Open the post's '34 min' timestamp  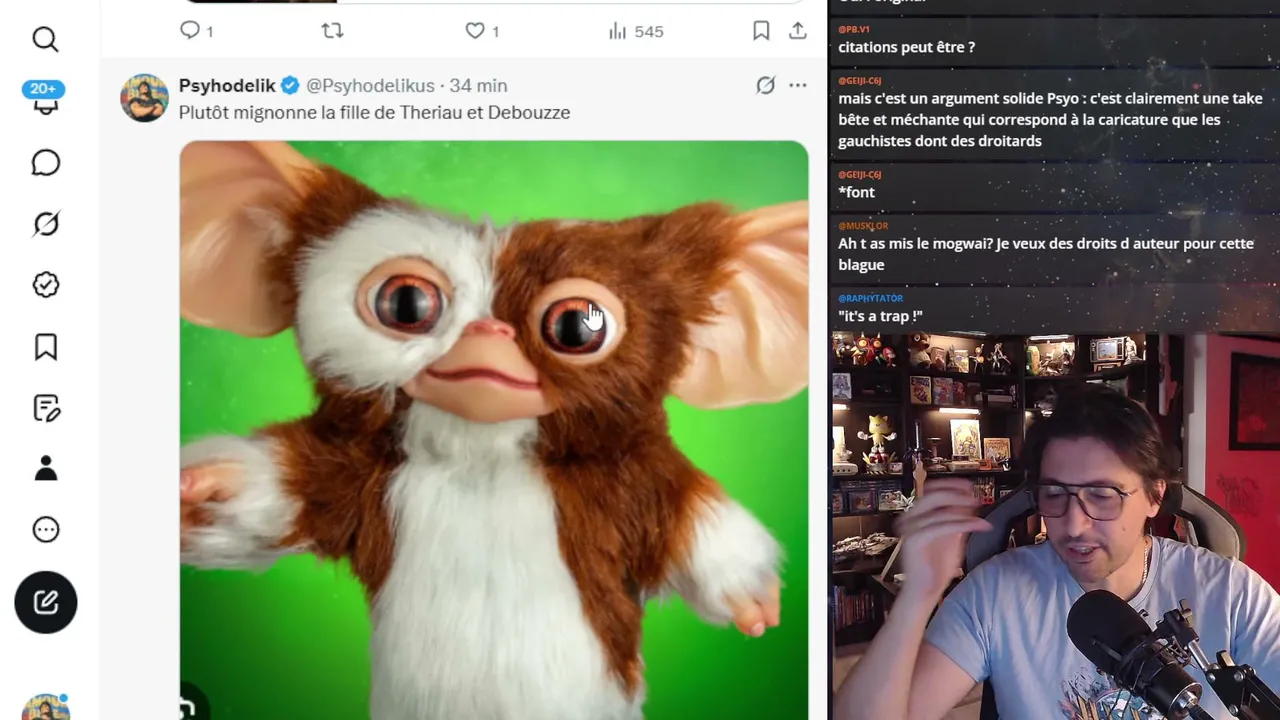click(x=478, y=86)
